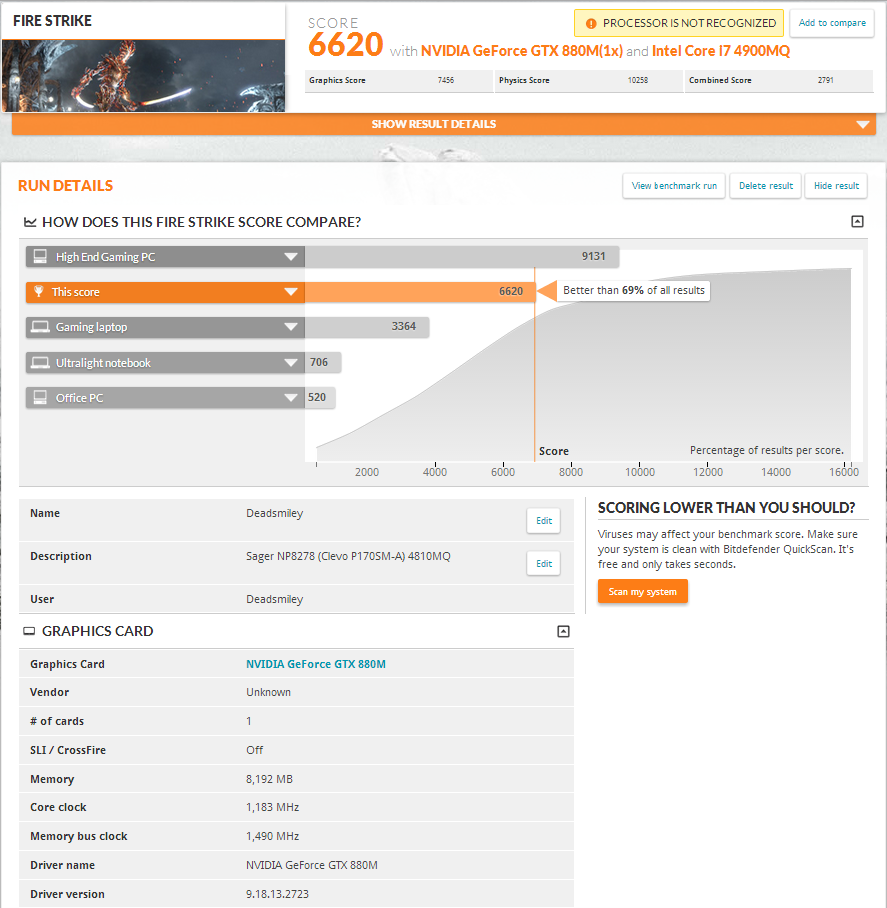The height and width of the screenshot is (908, 887).
Task: Edit the Name field
Action: tap(544, 521)
